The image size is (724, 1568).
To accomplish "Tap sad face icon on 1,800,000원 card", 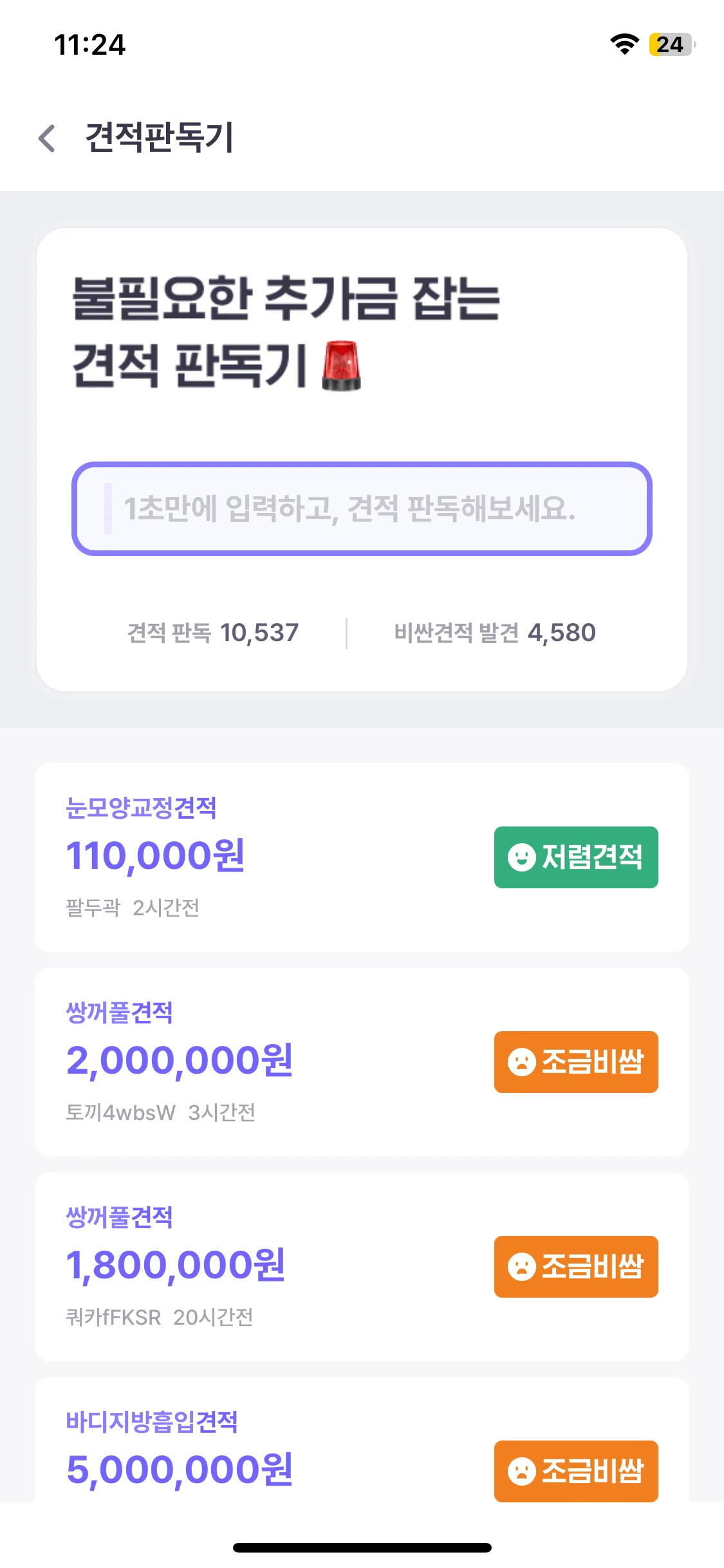I will coord(521,1267).
